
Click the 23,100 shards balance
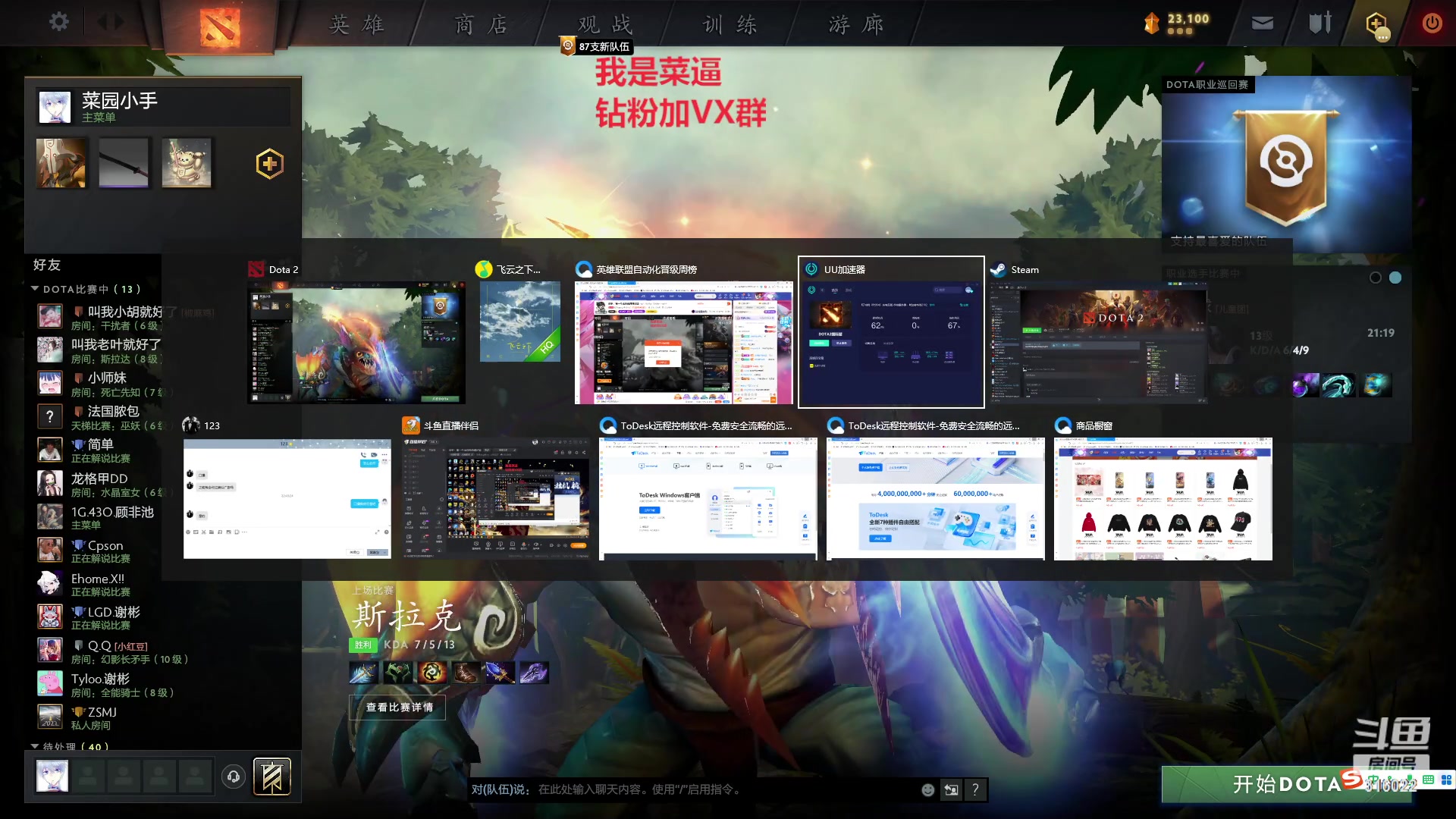(x=1188, y=19)
